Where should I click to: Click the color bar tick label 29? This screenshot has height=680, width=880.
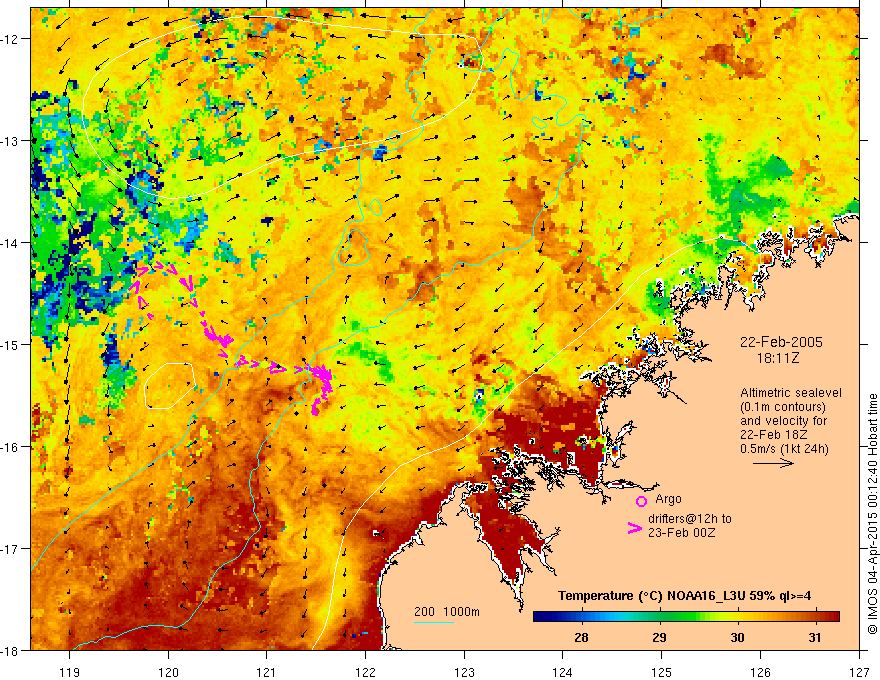(x=659, y=637)
